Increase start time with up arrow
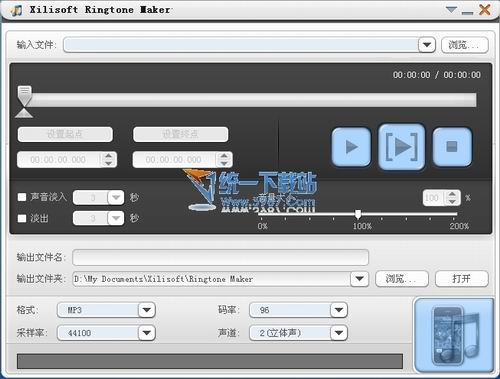 point(108,156)
